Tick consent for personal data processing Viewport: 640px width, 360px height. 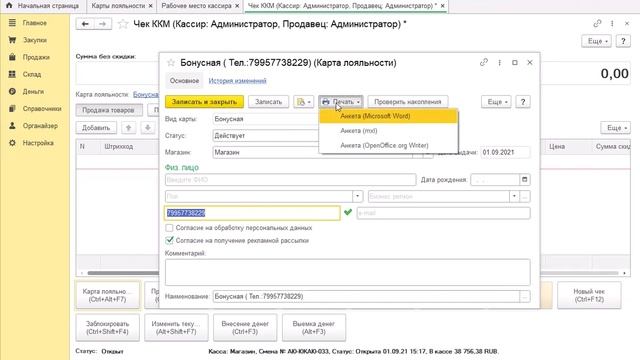click(x=169, y=228)
